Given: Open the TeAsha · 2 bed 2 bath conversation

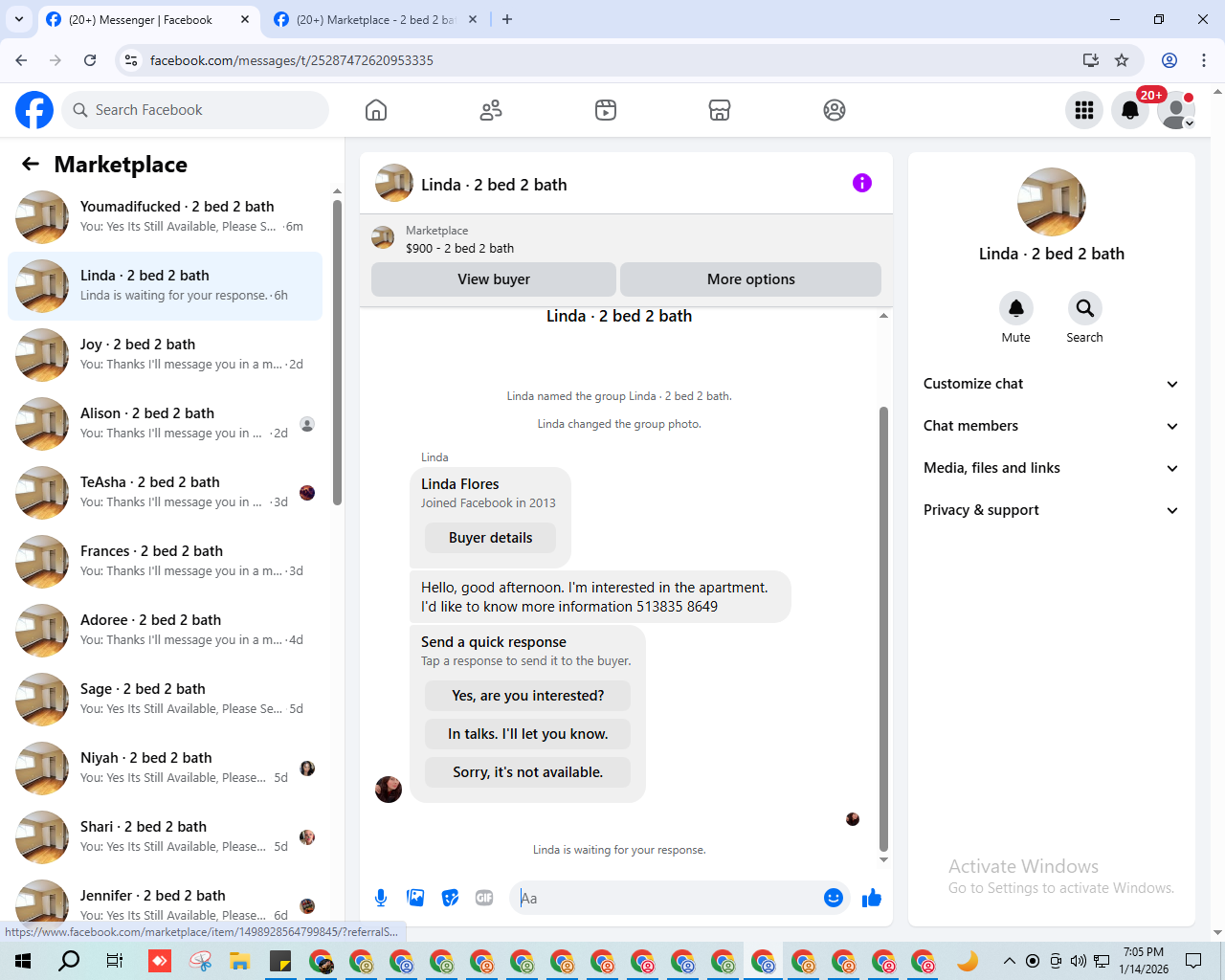Looking at the screenshot, I should 165,493.
